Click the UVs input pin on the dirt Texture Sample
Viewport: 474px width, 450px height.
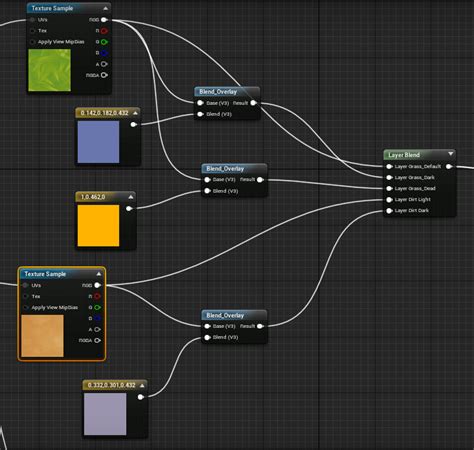pyautogui.click(x=25, y=285)
